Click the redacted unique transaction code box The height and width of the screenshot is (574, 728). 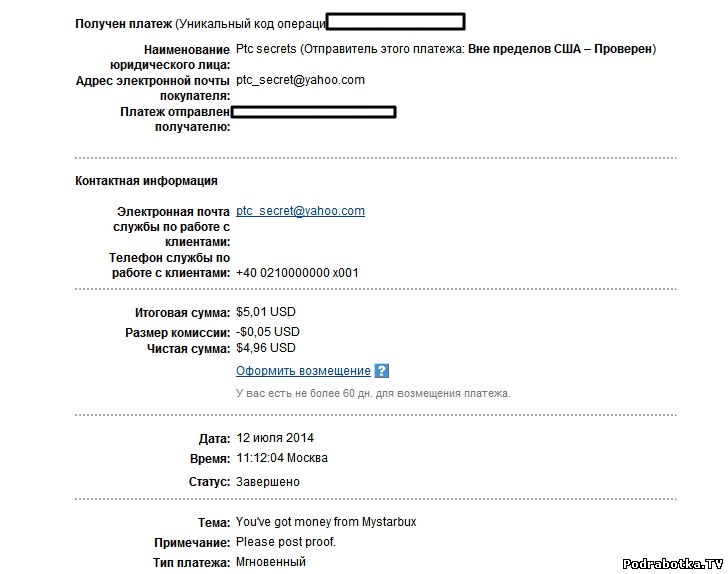point(395,21)
